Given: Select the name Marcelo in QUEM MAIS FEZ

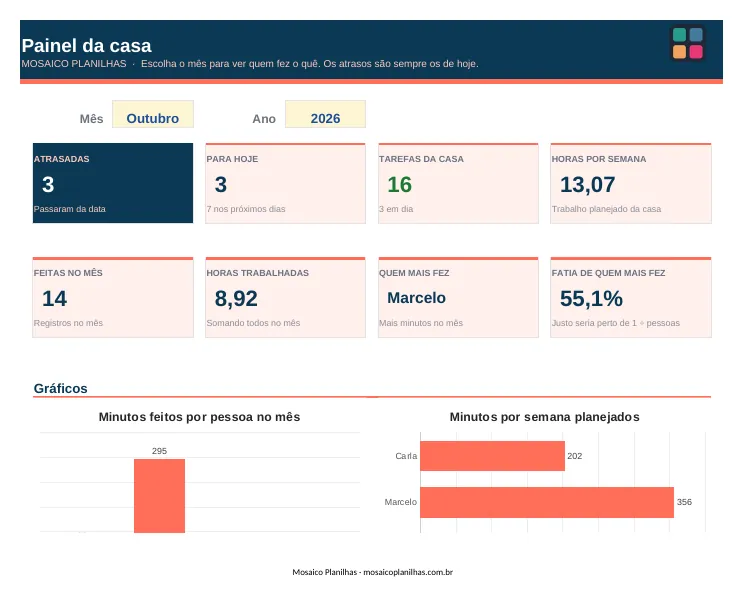Looking at the screenshot, I should [x=417, y=298].
